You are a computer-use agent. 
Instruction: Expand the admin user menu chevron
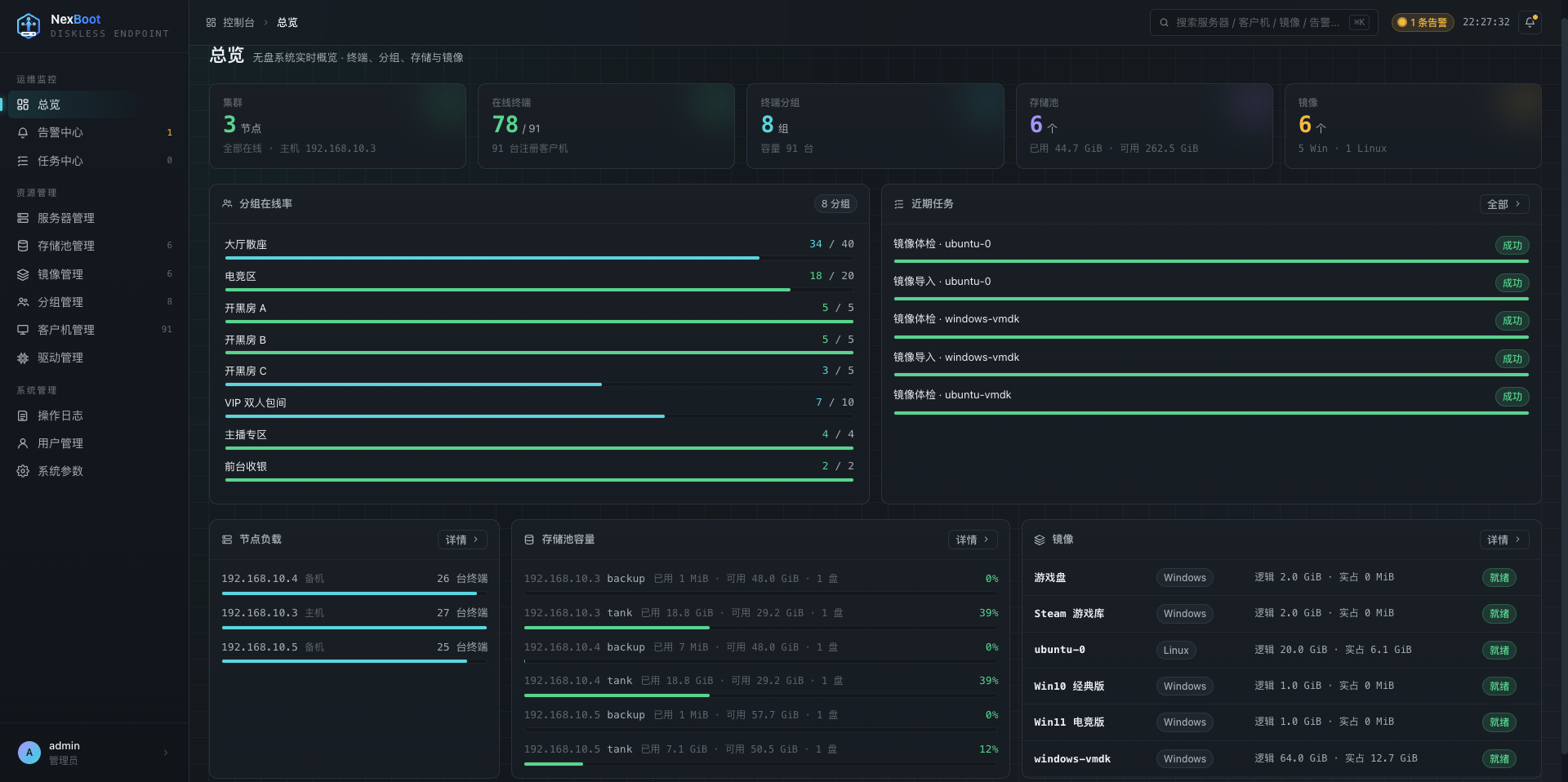pos(166,753)
